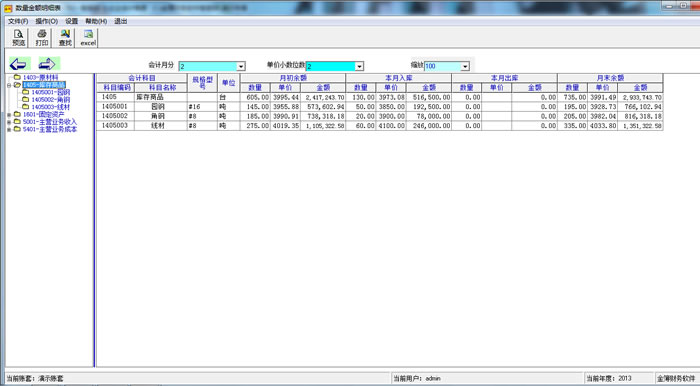Click the 库存商品 name cell
This screenshot has width=700, height=386.
click(161, 97)
